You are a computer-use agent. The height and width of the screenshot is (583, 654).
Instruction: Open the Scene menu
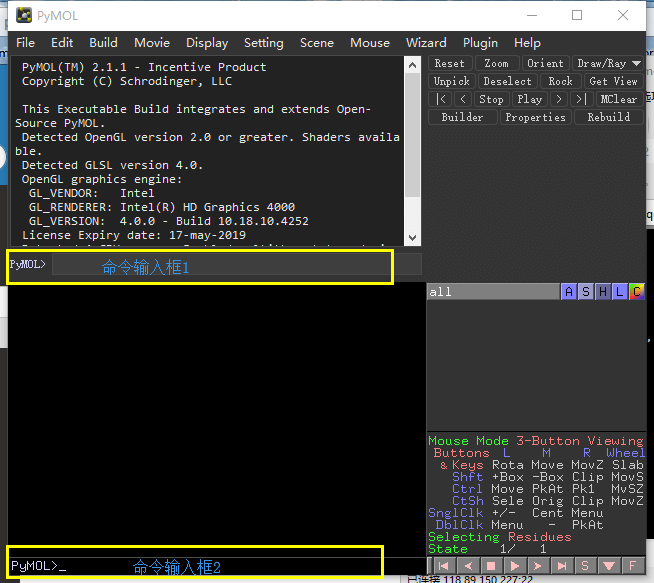point(317,43)
